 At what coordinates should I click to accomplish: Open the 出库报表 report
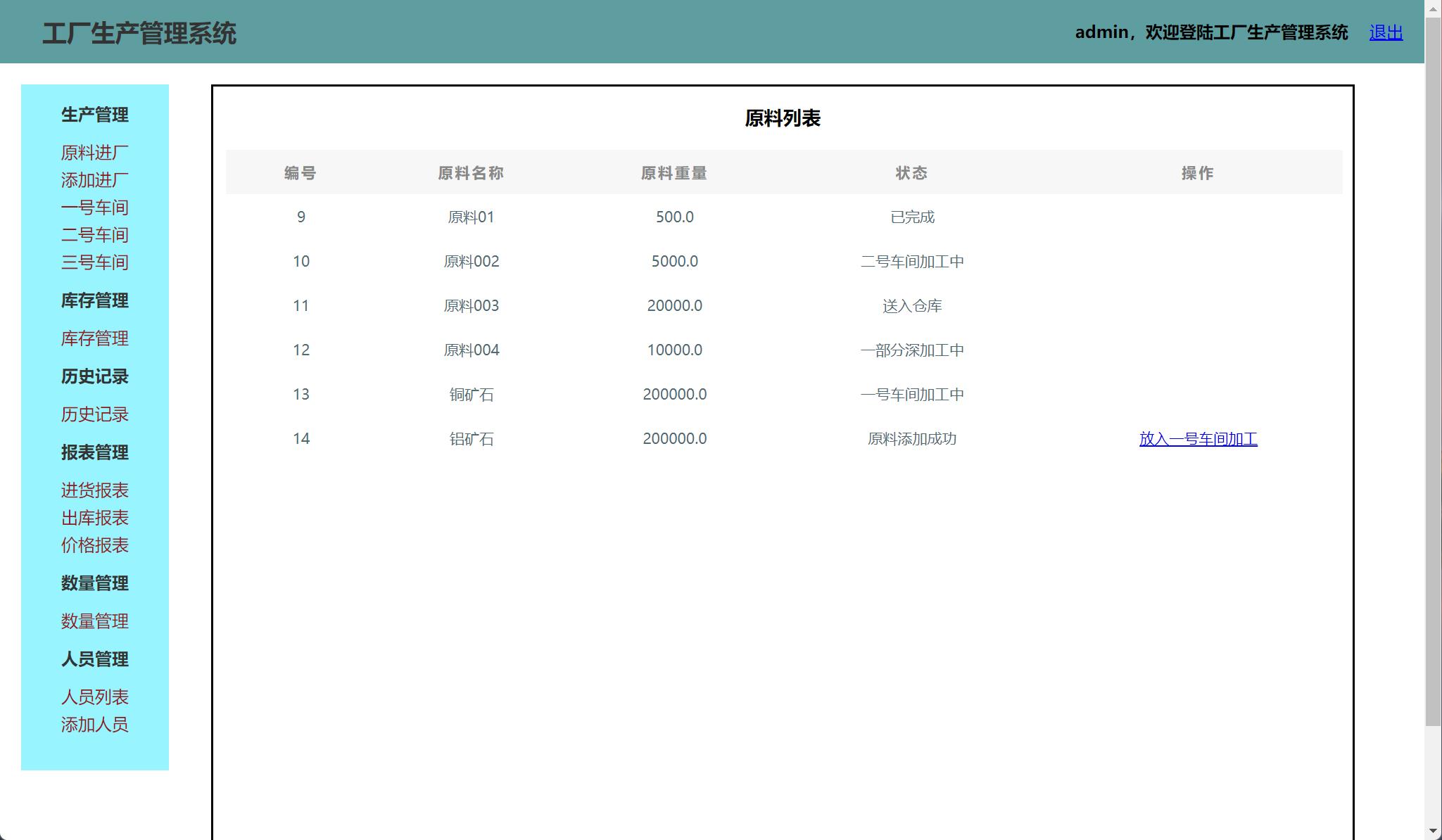94,518
